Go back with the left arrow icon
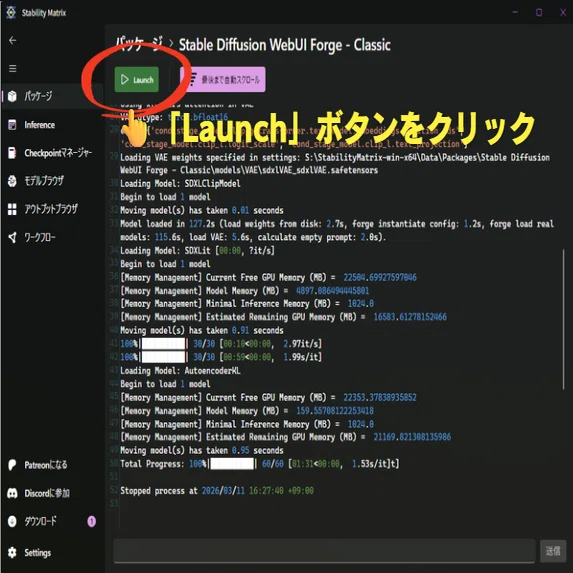This screenshot has height=573, width=573. pos(13,40)
